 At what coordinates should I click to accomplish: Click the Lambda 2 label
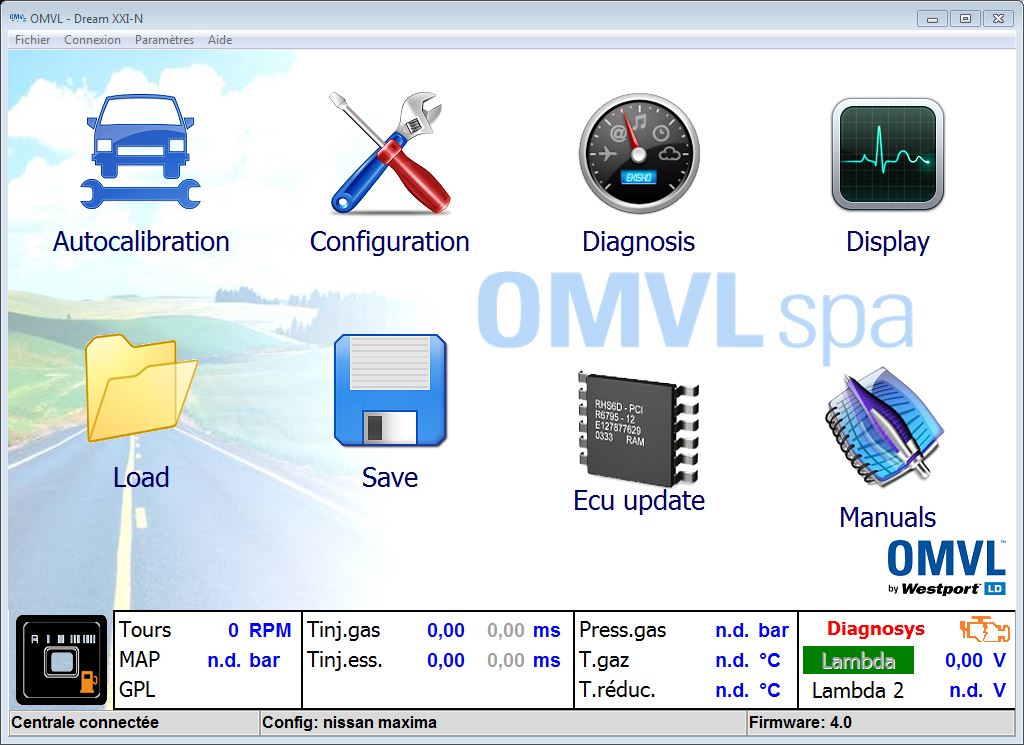(857, 691)
